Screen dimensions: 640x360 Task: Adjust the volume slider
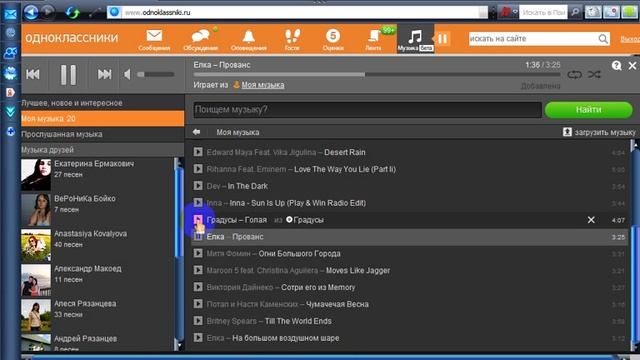(156, 74)
